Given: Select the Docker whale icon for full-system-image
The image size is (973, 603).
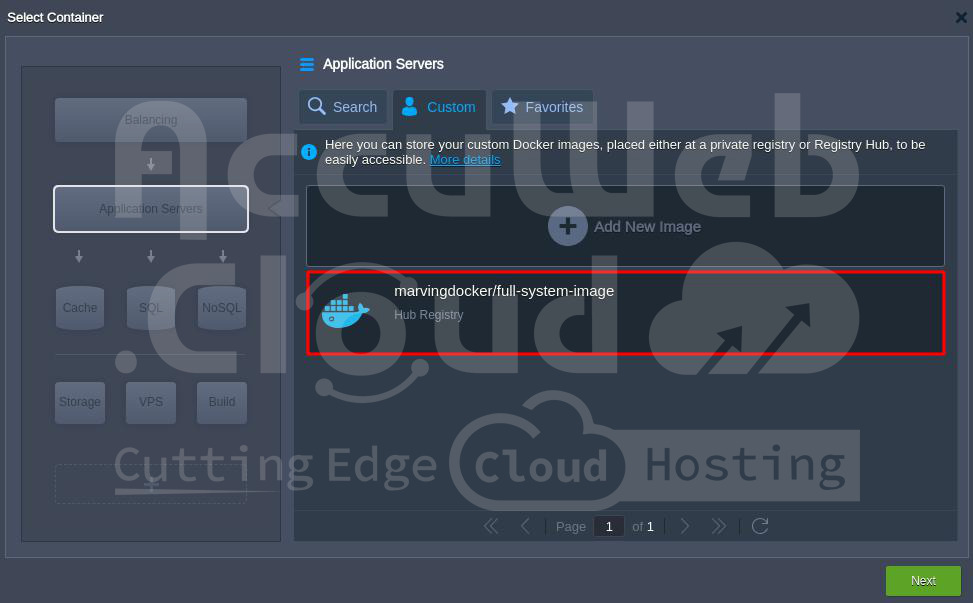Looking at the screenshot, I should click(344, 311).
